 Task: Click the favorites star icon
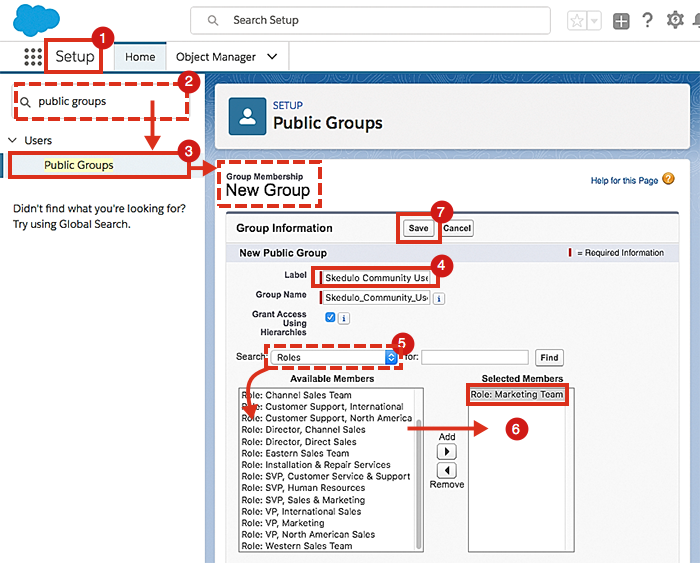point(577,21)
